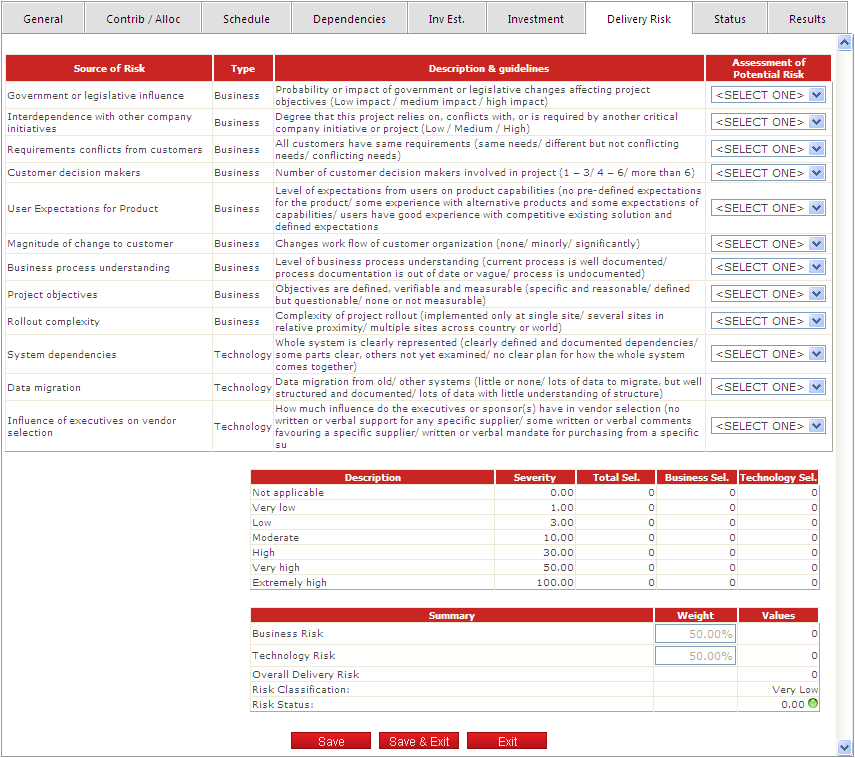Expand Project objectives risk dropdown
Image resolution: width=855 pixels, height=758 pixels.
(767, 294)
